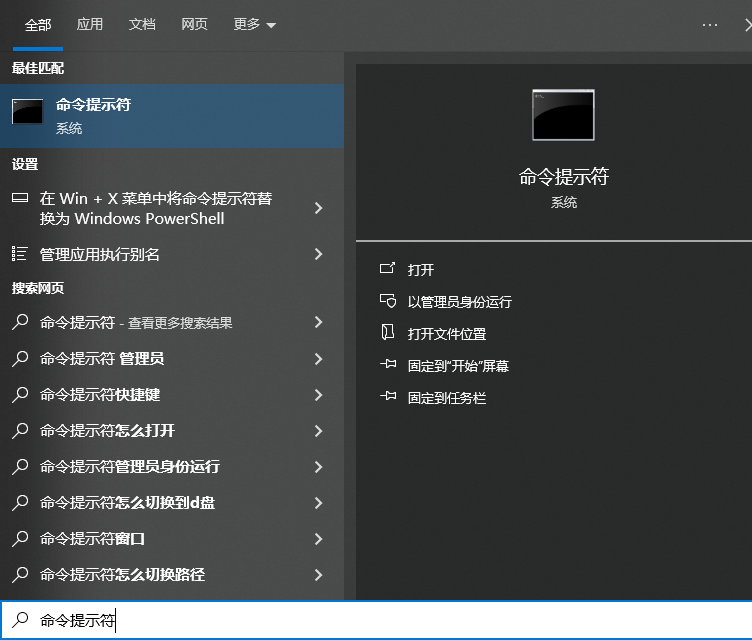Select web suggestion 命令提示符 管理员

(172, 358)
